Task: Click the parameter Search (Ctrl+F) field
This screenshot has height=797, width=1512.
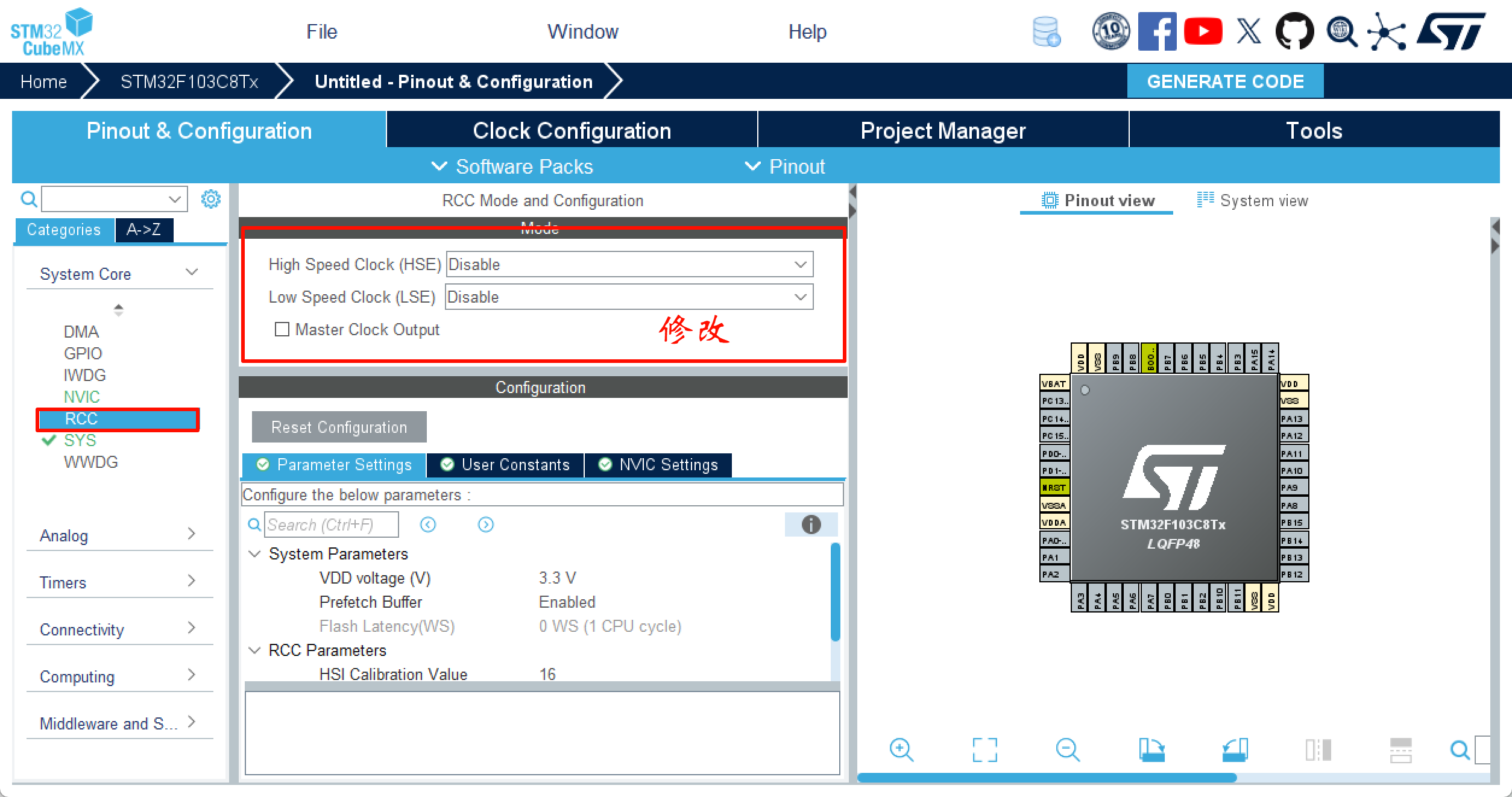Action: pyautogui.click(x=332, y=525)
